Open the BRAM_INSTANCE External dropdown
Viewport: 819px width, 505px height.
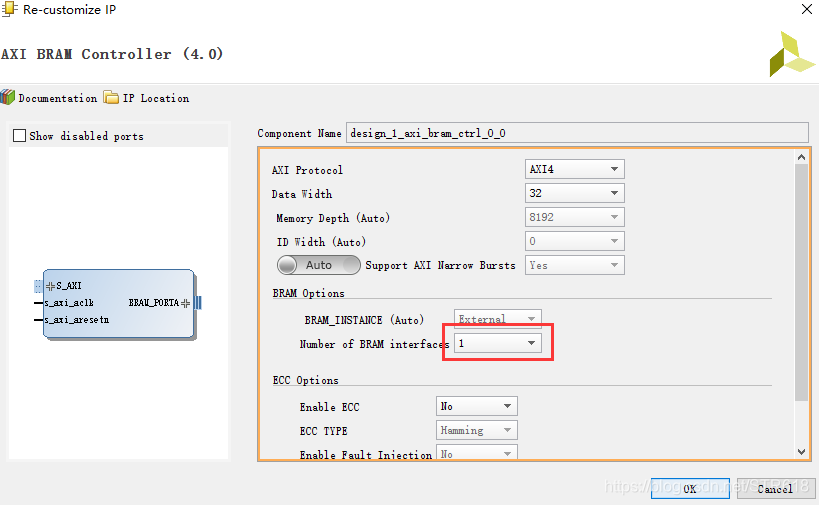(x=498, y=319)
